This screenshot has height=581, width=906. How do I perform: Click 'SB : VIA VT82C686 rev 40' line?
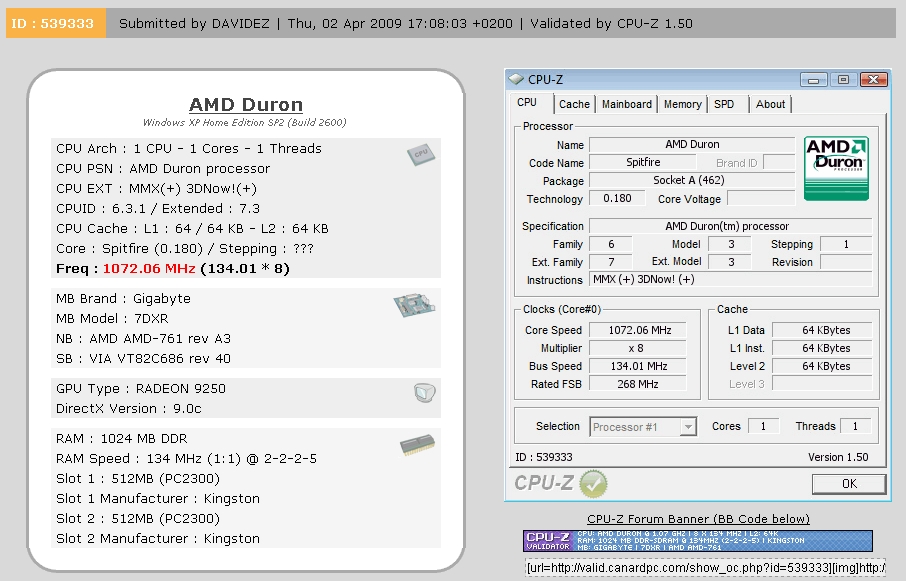143,359
